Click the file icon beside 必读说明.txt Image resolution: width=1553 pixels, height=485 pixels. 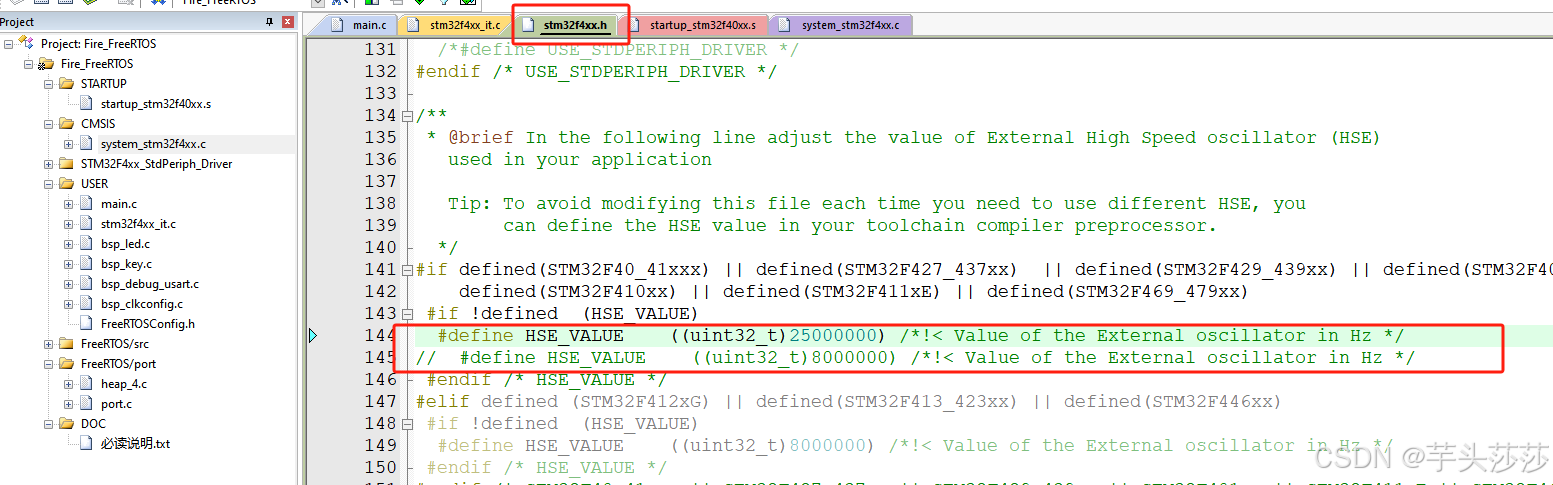87,444
